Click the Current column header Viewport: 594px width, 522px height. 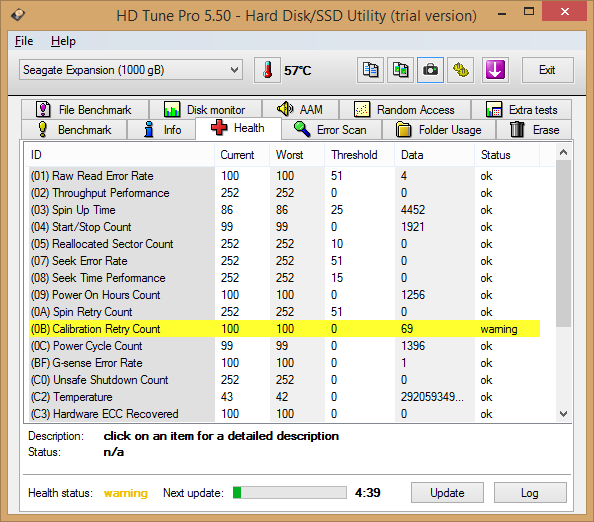point(242,155)
